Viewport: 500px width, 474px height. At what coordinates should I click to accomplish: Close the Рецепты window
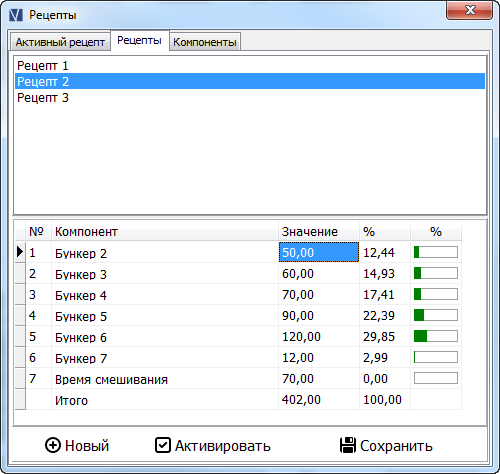470,10
